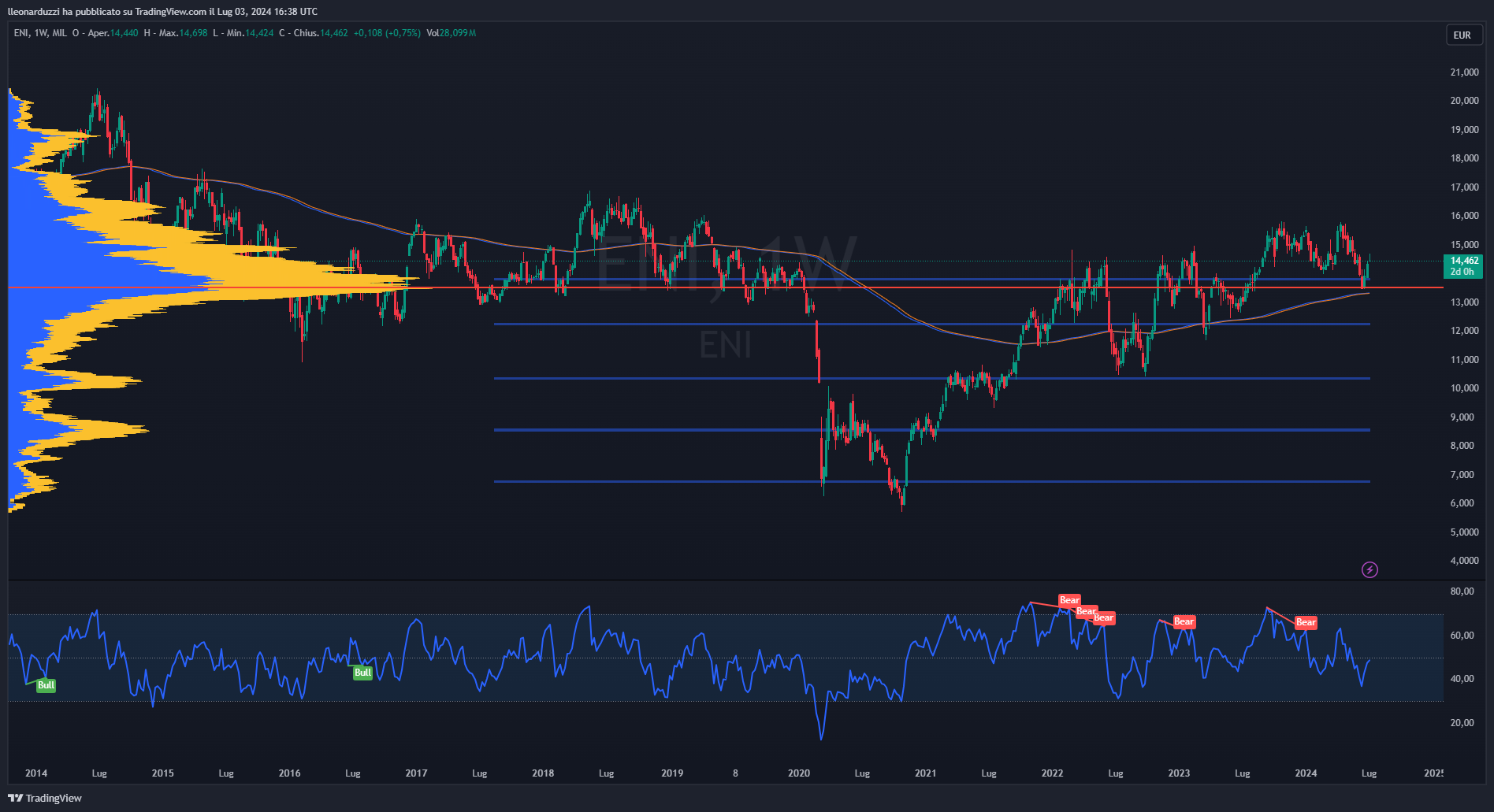The height and width of the screenshot is (812, 1494).
Task: Click the Min value 14,424 in header
Action: tap(260, 33)
